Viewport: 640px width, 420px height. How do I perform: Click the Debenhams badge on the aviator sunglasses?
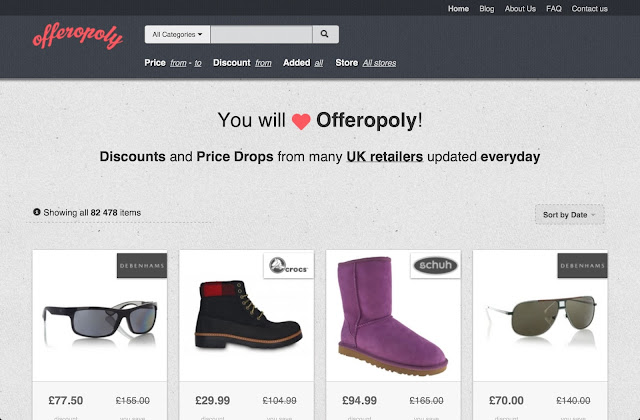(582, 266)
